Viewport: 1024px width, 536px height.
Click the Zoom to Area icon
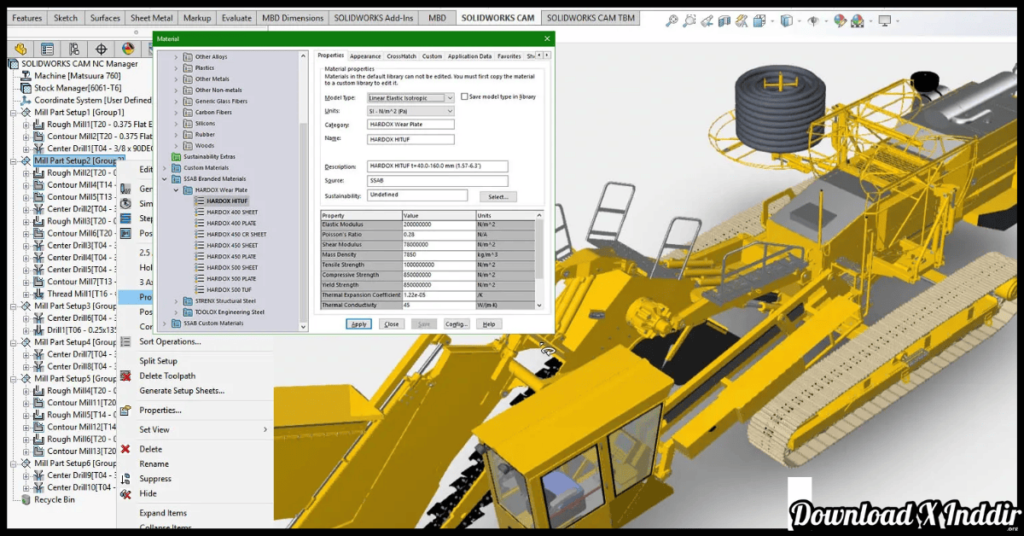tap(689, 21)
